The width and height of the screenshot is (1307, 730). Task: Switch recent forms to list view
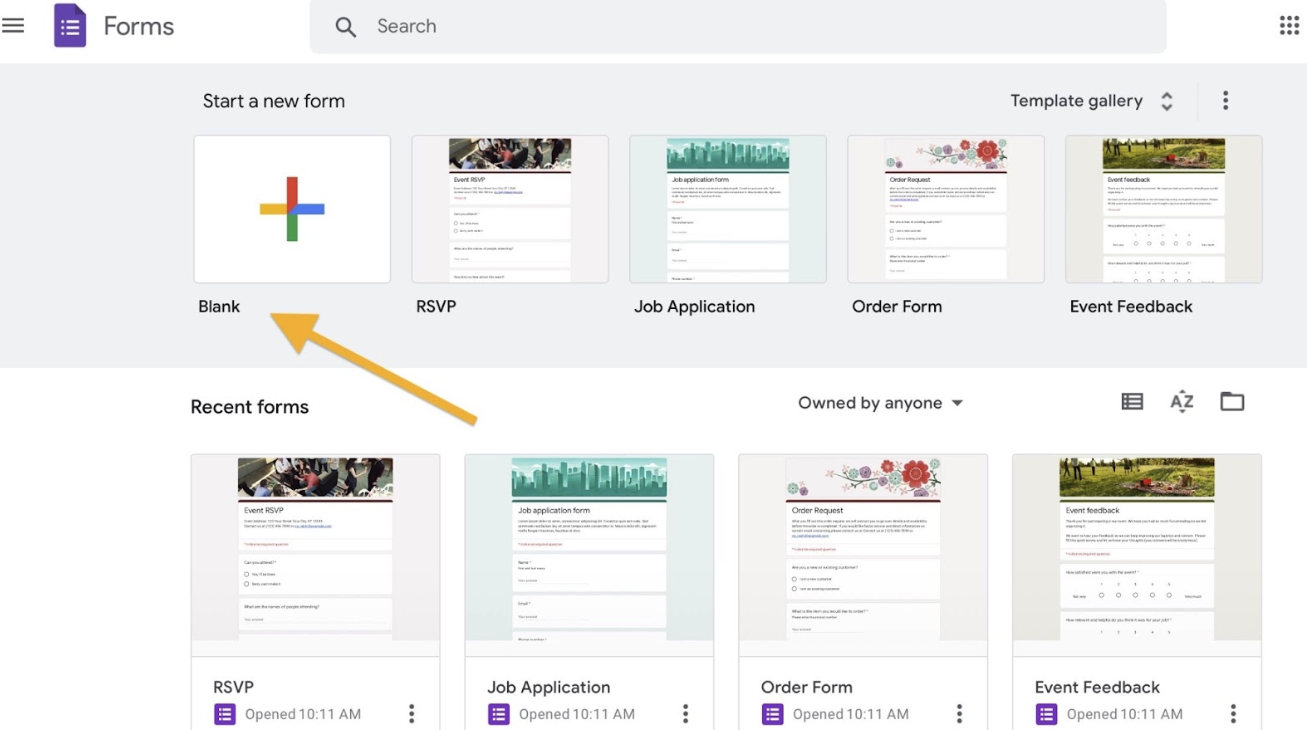pos(1132,402)
